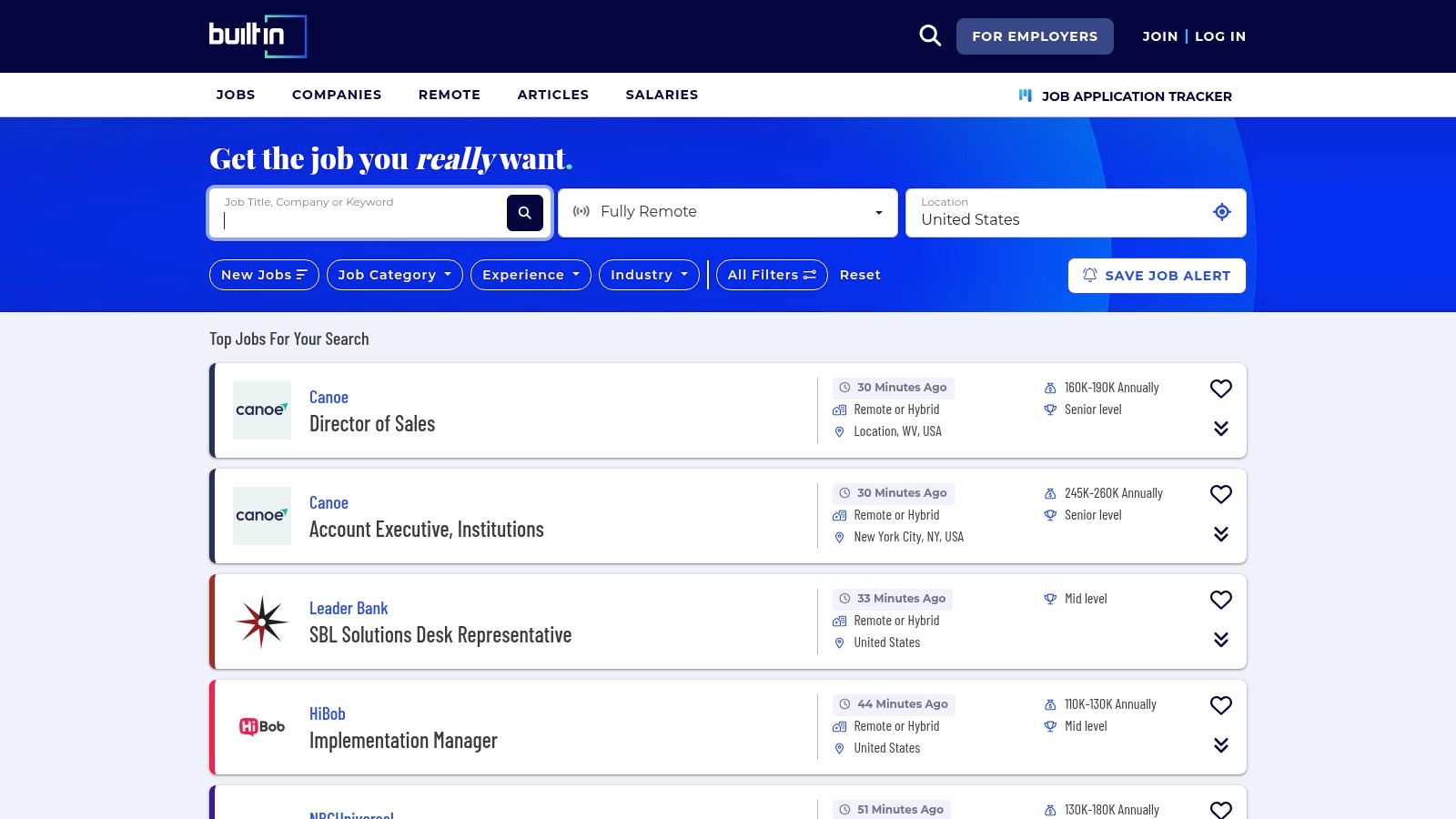Screen dimensions: 1456x819
Task: Toggle the New Jobs sort filter
Action: pyautogui.click(x=264, y=275)
